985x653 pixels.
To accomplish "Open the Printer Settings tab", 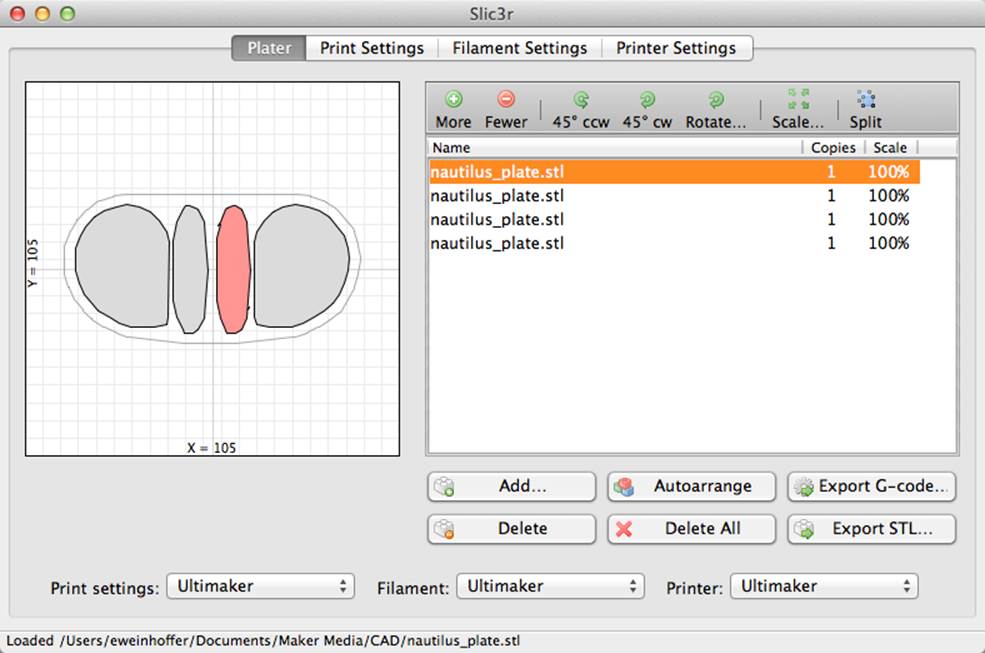I will [x=677, y=48].
